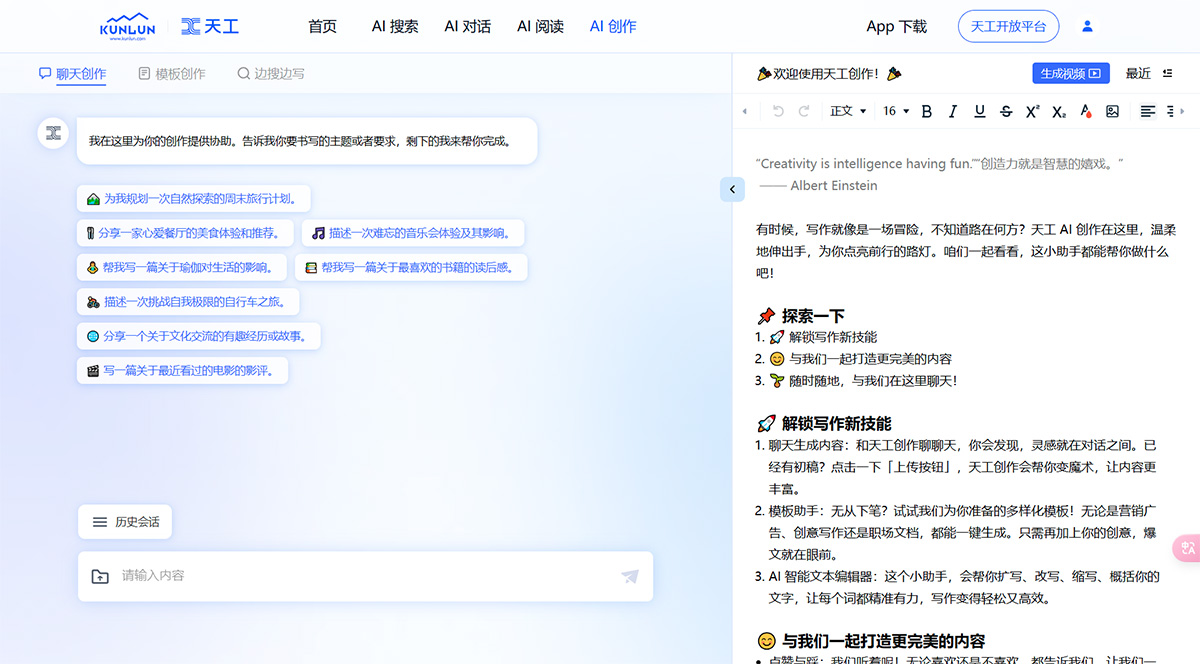Click the Redo icon in the editor toolbar
The height and width of the screenshot is (664, 1200).
click(804, 111)
